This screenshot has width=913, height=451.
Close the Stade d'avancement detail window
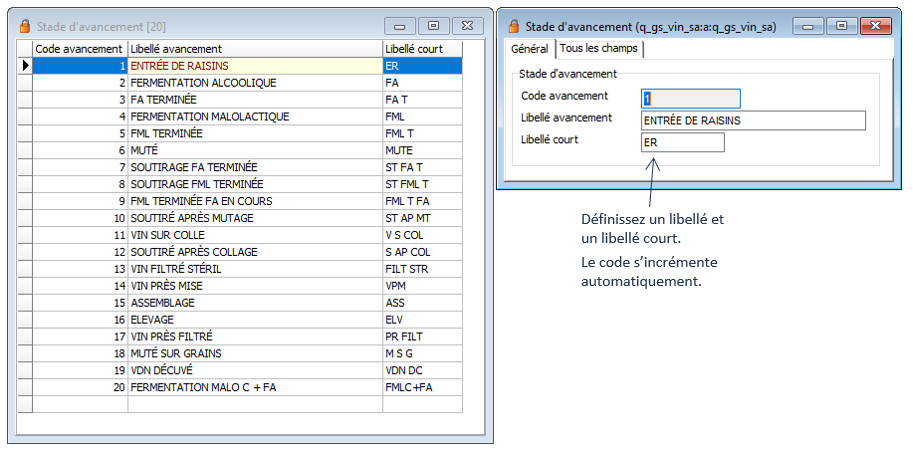point(875,26)
